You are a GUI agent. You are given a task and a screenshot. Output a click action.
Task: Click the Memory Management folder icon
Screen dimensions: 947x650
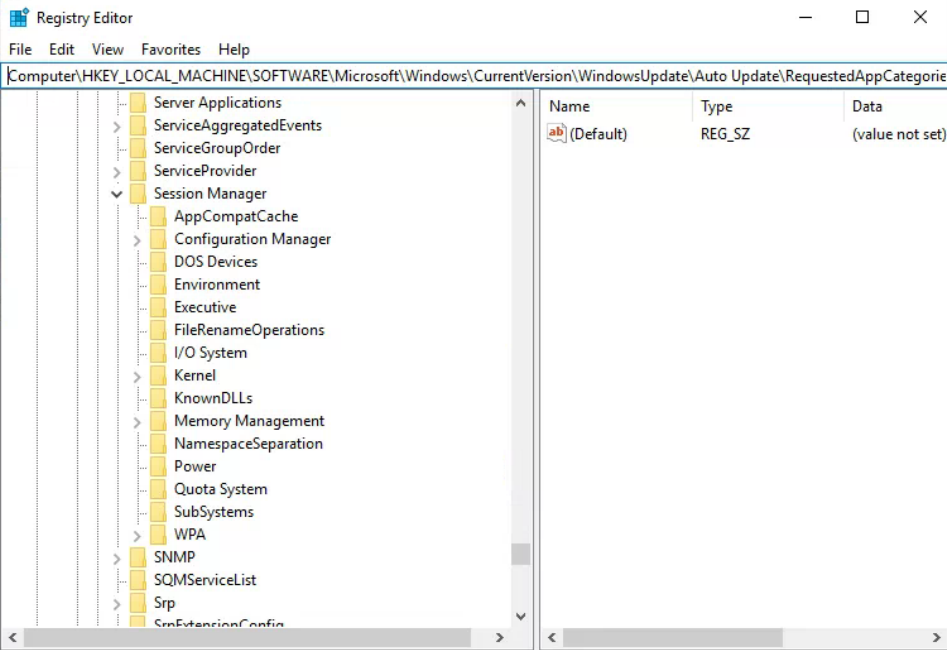(158, 421)
